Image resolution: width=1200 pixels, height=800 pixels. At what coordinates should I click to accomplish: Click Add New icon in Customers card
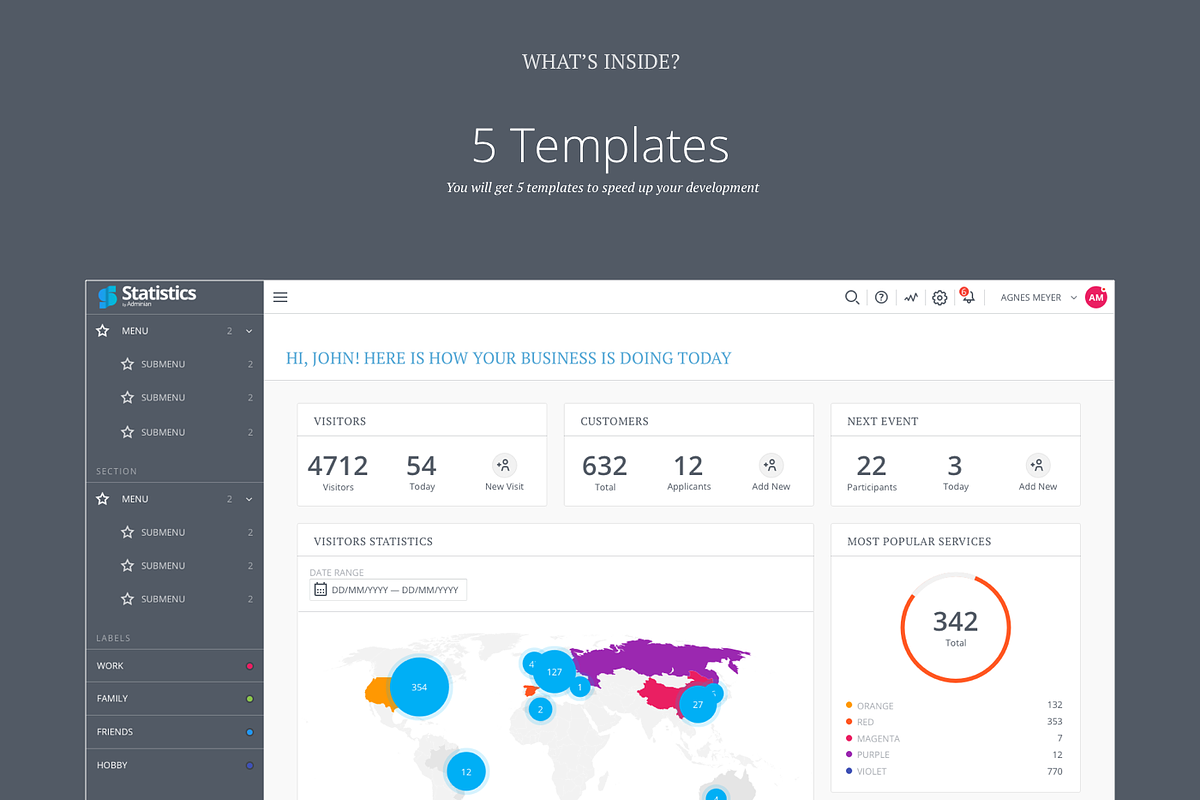coord(770,465)
